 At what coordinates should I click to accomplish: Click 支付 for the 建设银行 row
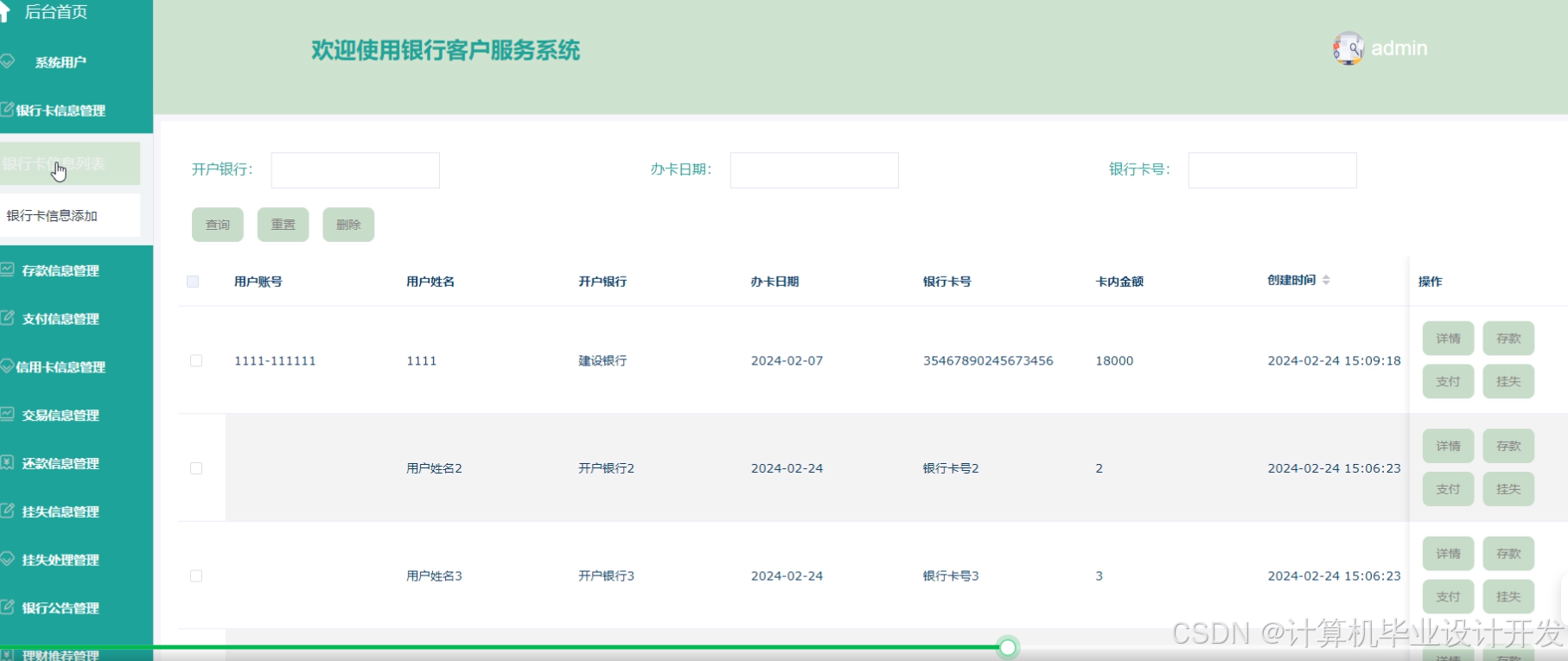tap(1448, 381)
